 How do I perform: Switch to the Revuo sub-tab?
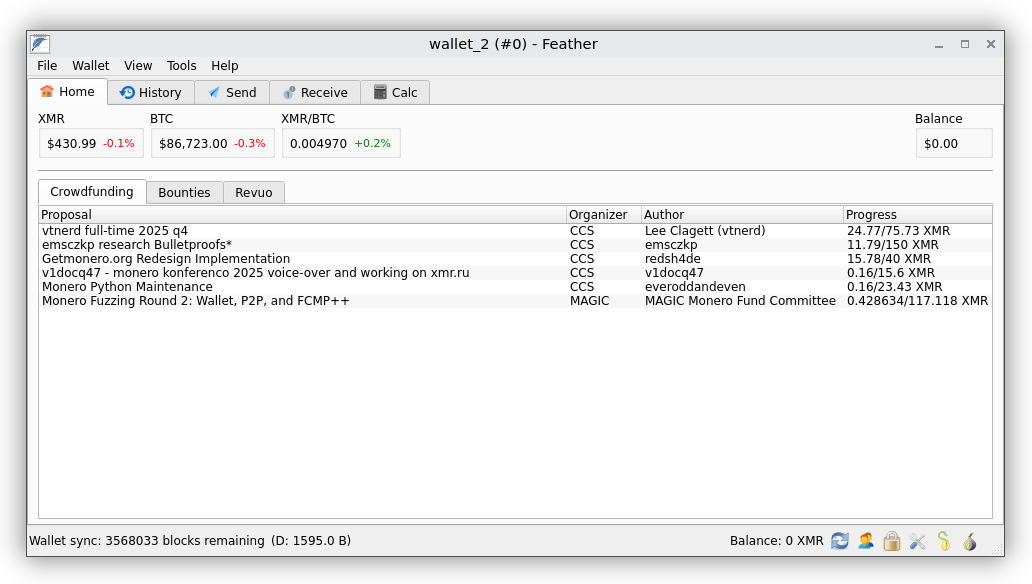(x=254, y=192)
